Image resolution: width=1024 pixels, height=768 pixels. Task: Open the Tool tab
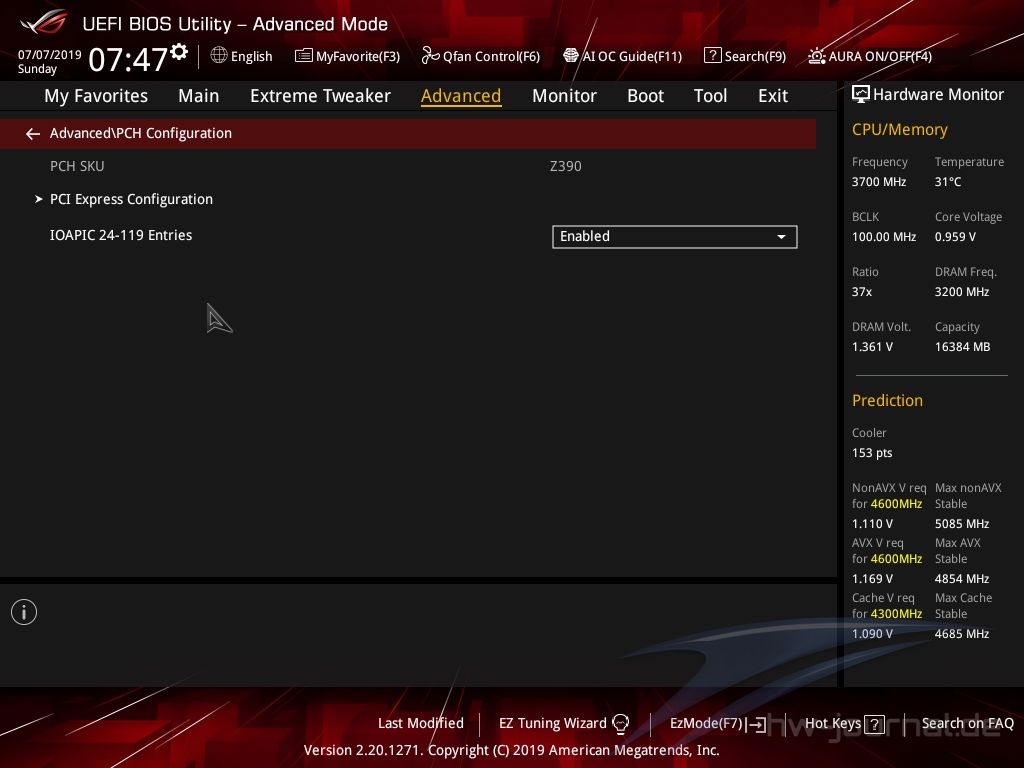point(710,96)
